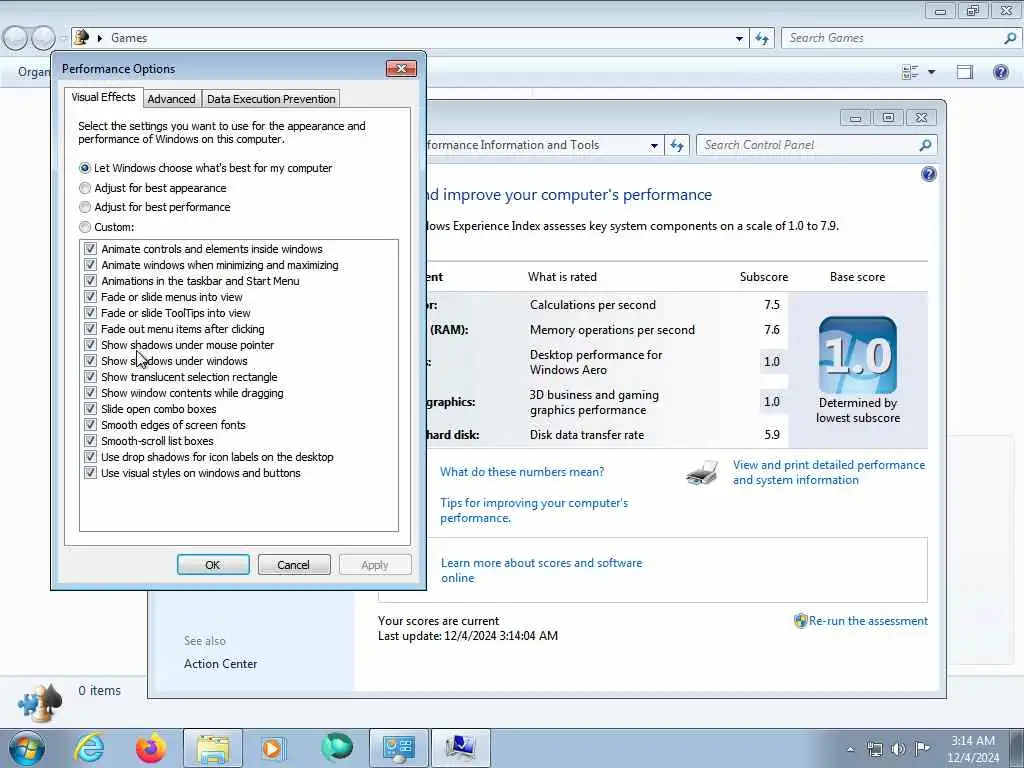The width and height of the screenshot is (1024, 768).
Task: Click the change view icon in Games window
Action: tap(910, 72)
